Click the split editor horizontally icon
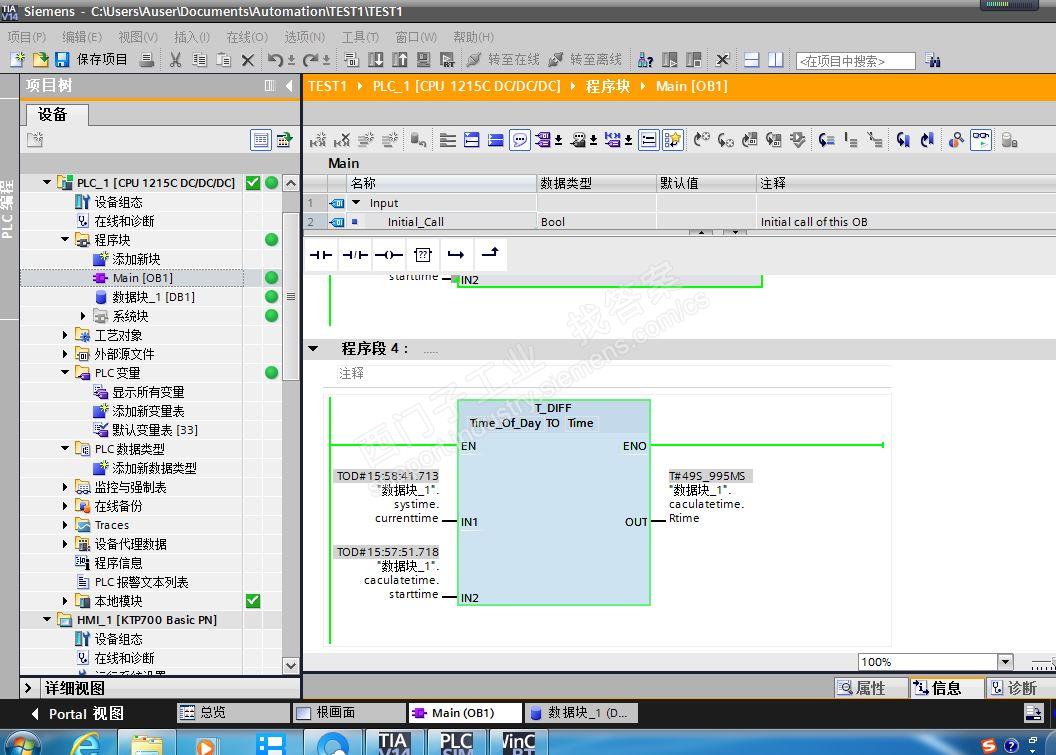The width and height of the screenshot is (1056, 755). coord(752,60)
